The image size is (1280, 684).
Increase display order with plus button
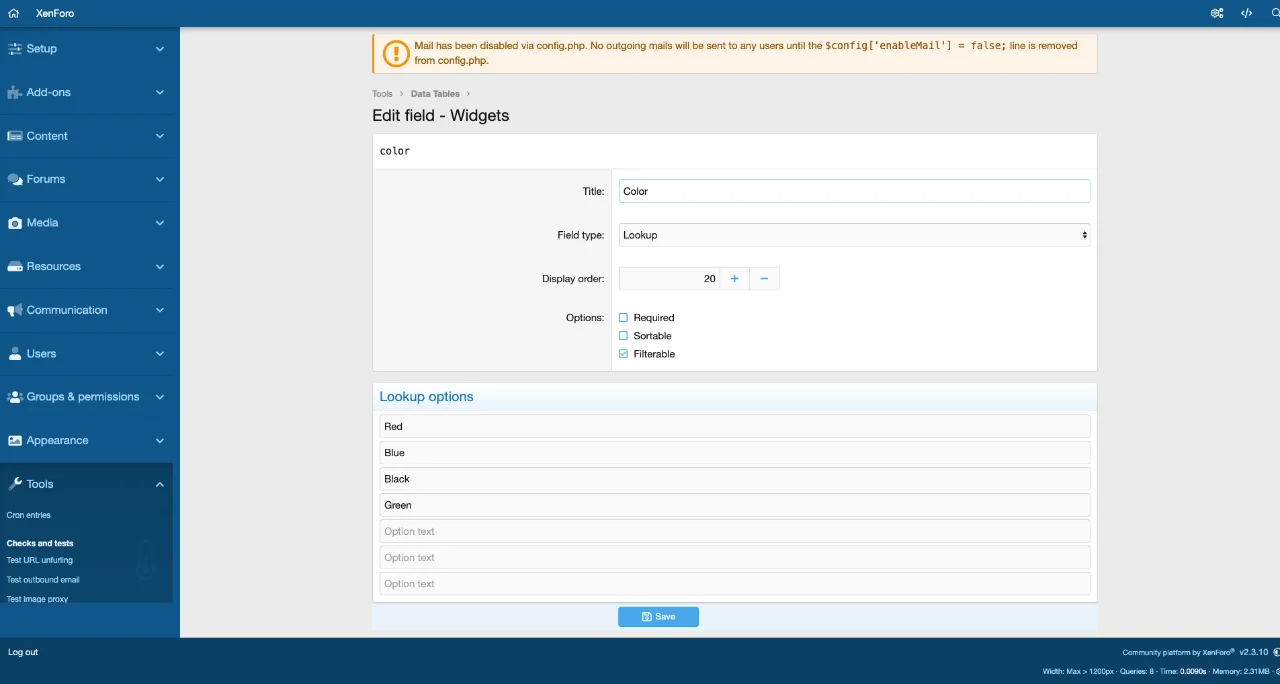[734, 279]
